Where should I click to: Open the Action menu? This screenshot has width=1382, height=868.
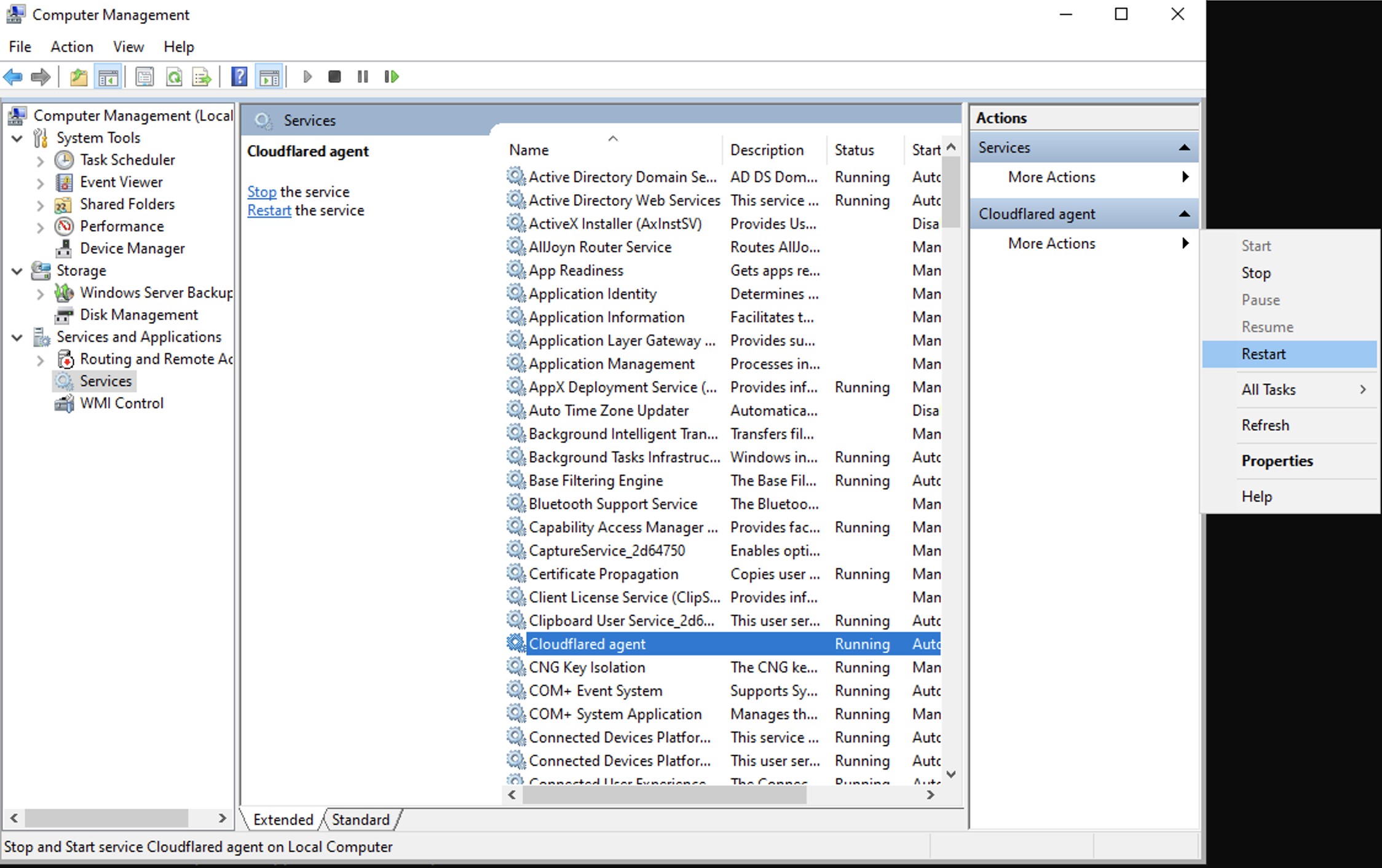[x=71, y=47]
